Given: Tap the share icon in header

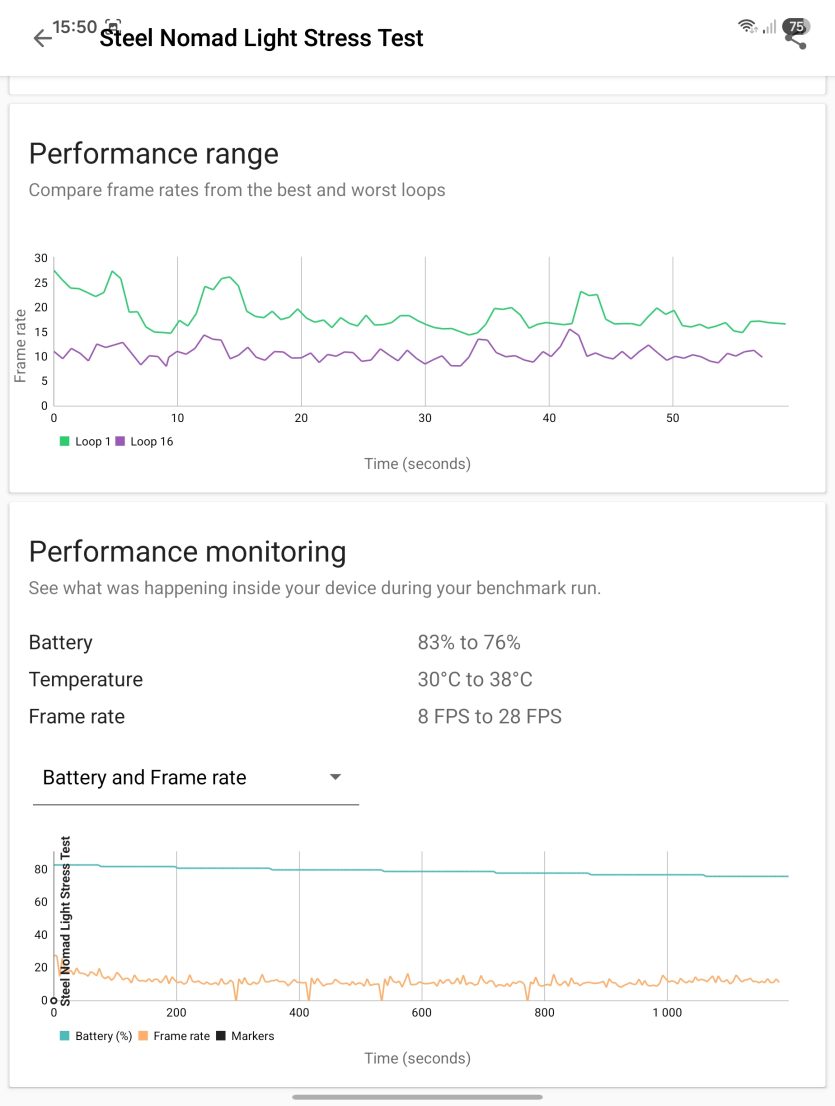Looking at the screenshot, I should pos(796,40).
